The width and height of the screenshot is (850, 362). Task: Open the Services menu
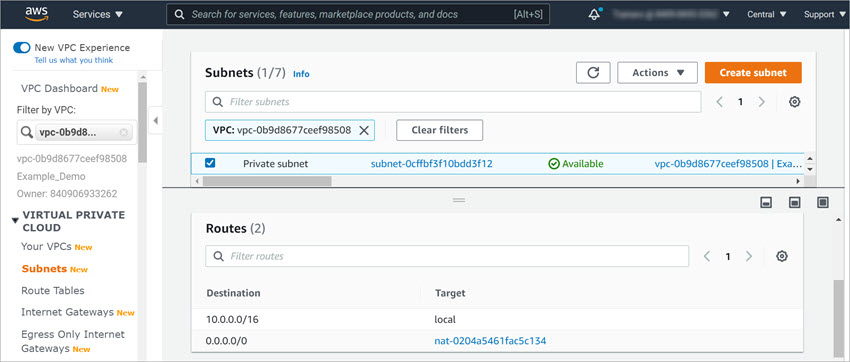point(98,14)
